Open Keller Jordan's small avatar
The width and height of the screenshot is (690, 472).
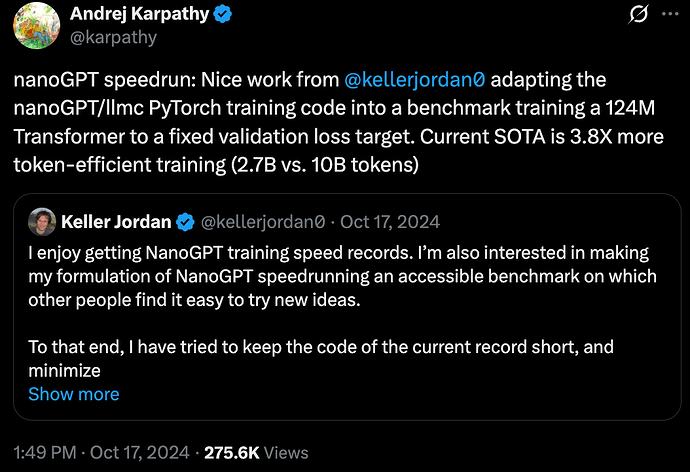41,221
